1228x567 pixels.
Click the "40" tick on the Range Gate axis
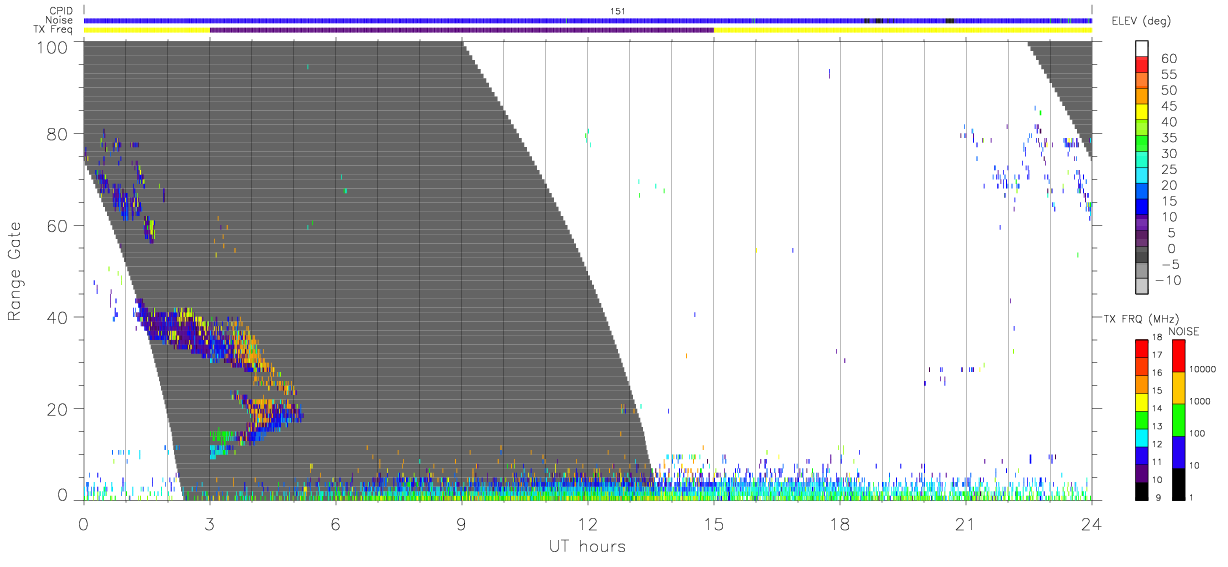[59, 317]
